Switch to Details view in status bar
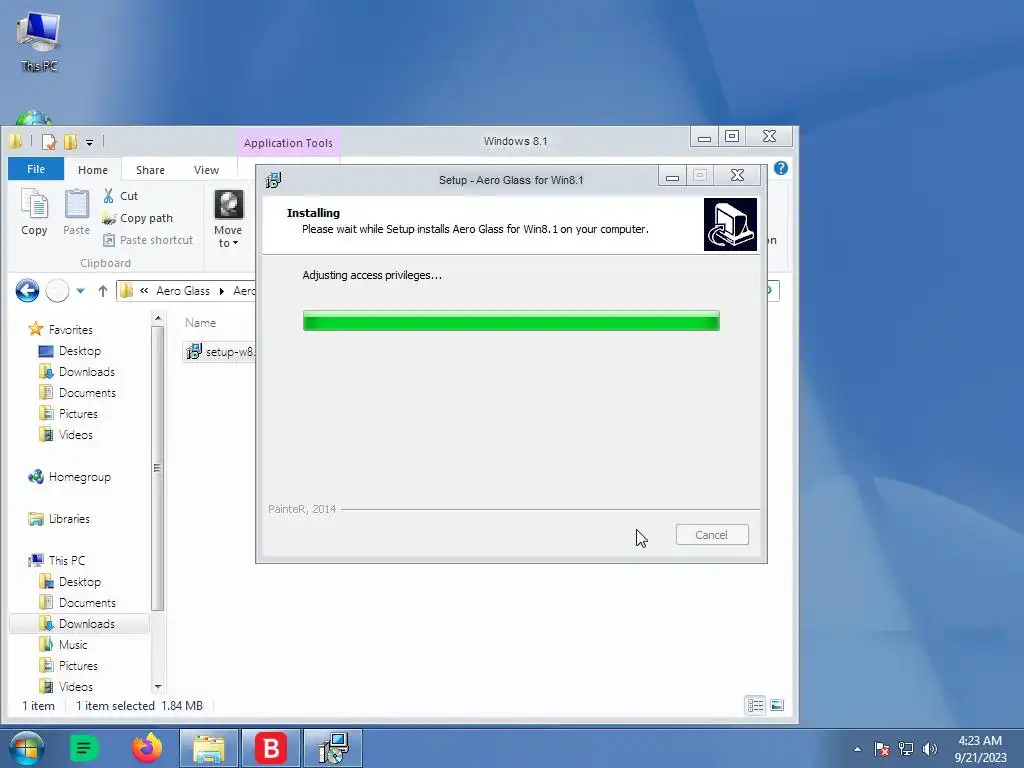 pyautogui.click(x=756, y=705)
